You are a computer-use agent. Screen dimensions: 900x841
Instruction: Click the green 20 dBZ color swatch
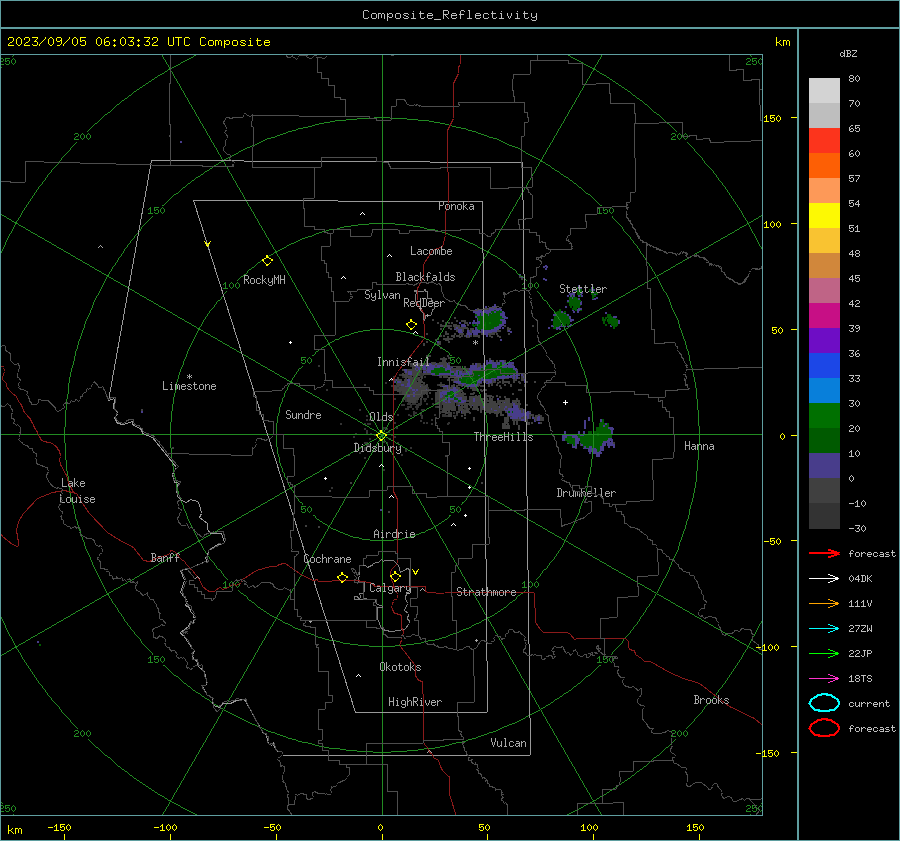pyautogui.click(x=824, y=416)
